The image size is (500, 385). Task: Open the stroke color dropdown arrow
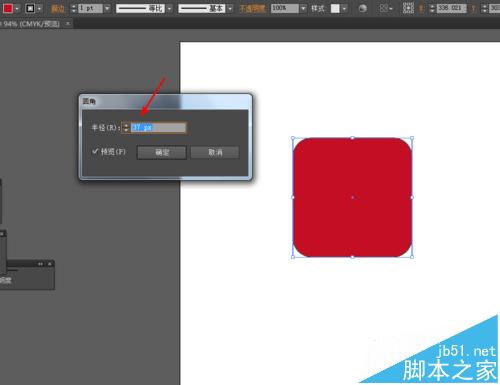(39, 9)
